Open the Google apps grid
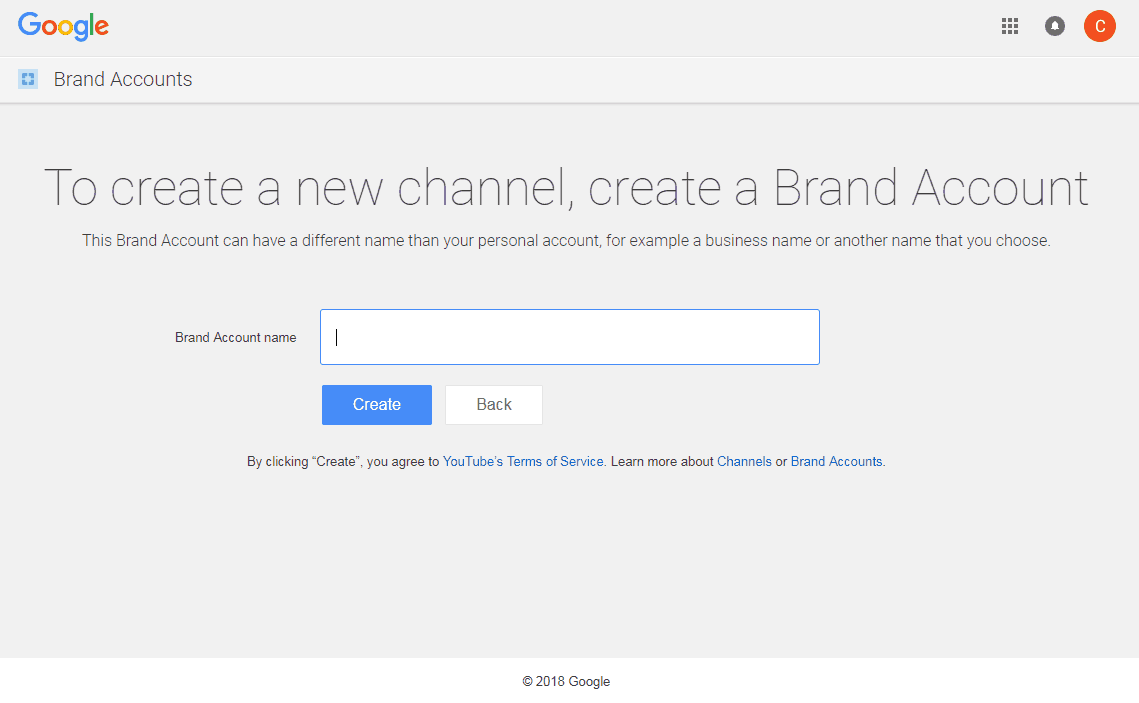The image size is (1139, 703). coord(1010,26)
